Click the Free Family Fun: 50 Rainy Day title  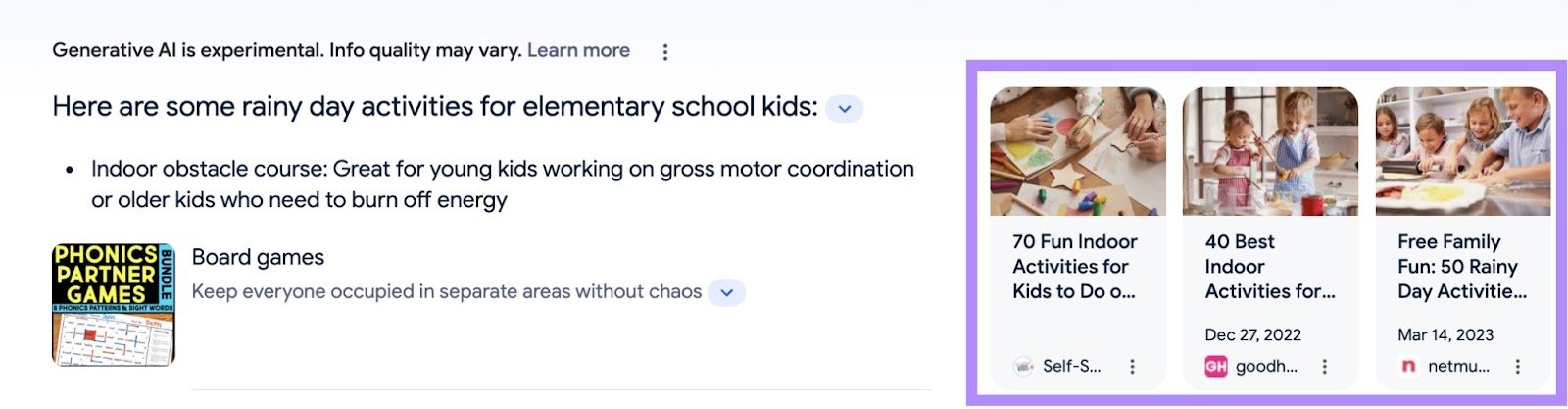[x=1460, y=266]
